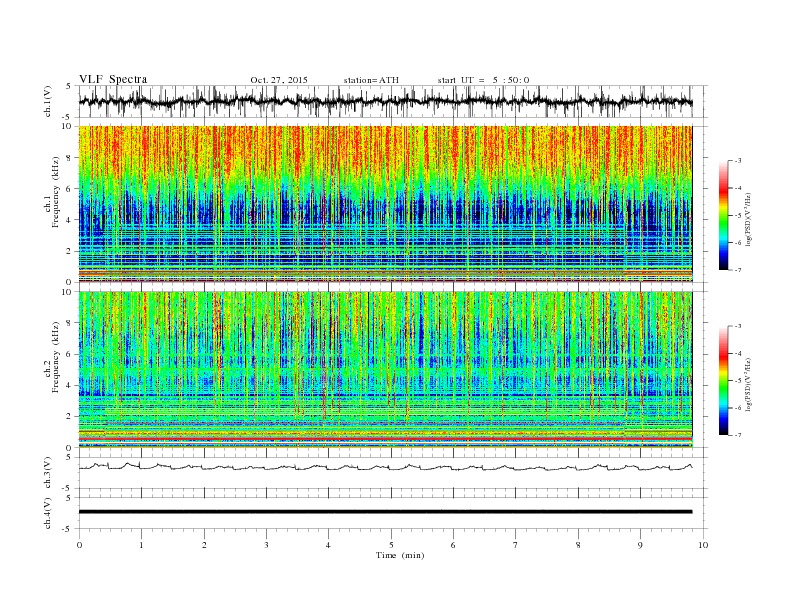This screenshot has width=792, height=612.
Task: Click the "6" kHz tick on ch.1 frequency axis
Action: click(x=70, y=188)
